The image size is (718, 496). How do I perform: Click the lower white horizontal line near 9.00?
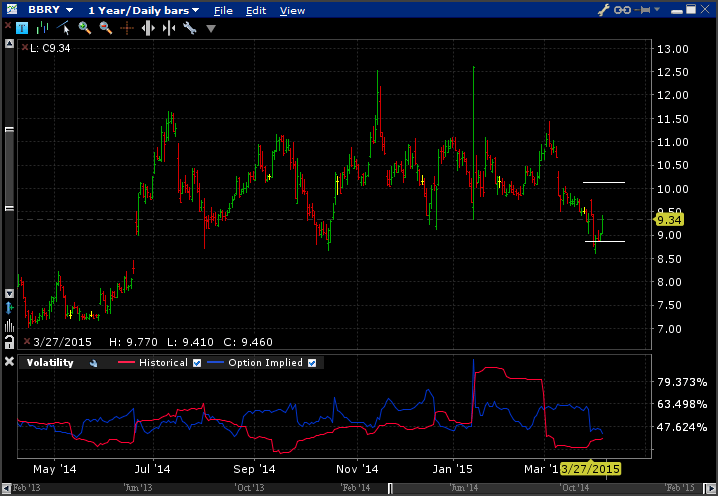pyautogui.click(x=605, y=241)
